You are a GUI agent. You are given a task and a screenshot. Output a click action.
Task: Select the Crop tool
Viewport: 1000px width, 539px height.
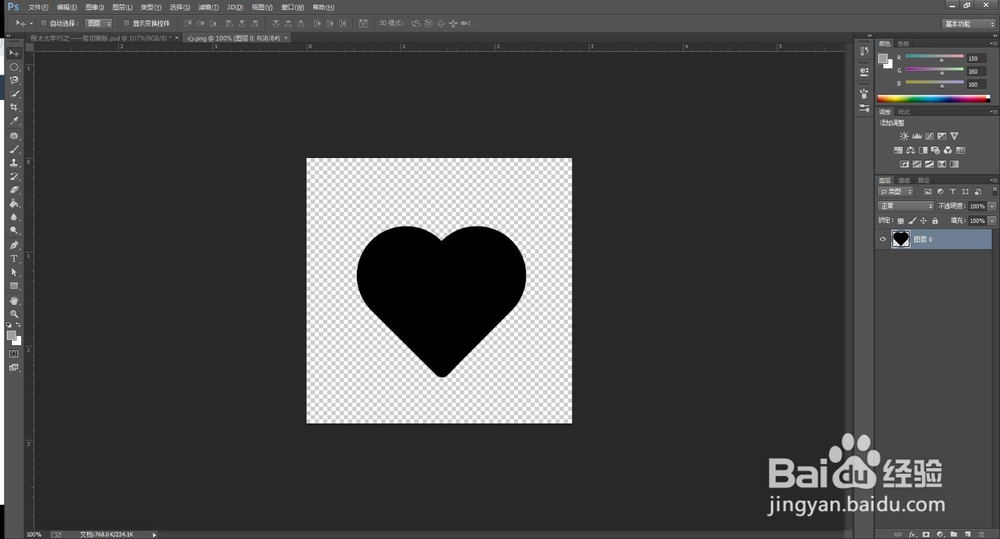14,107
